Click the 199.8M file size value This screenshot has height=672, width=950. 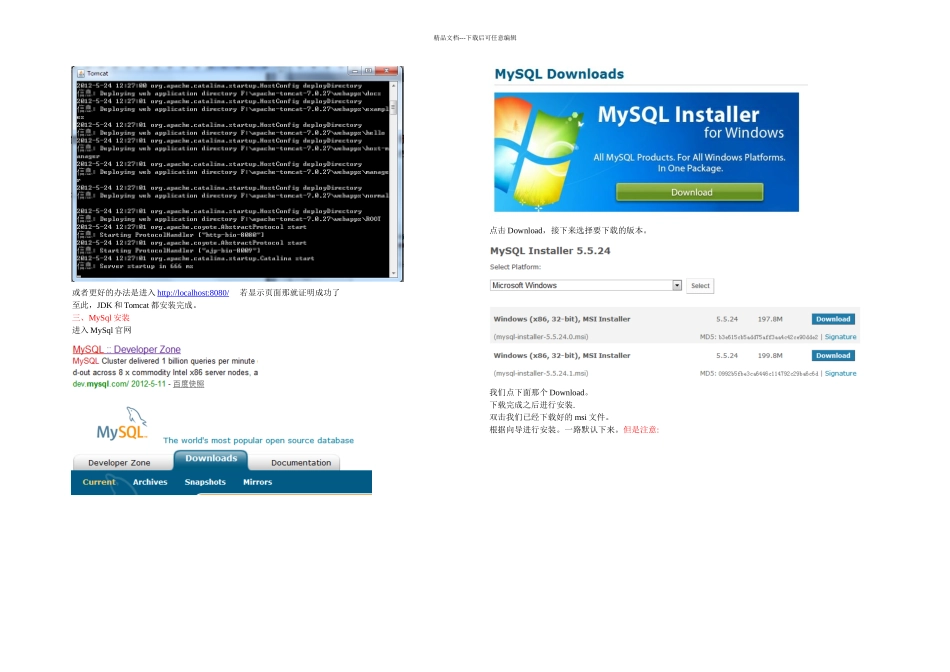pyautogui.click(x=770, y=356)
